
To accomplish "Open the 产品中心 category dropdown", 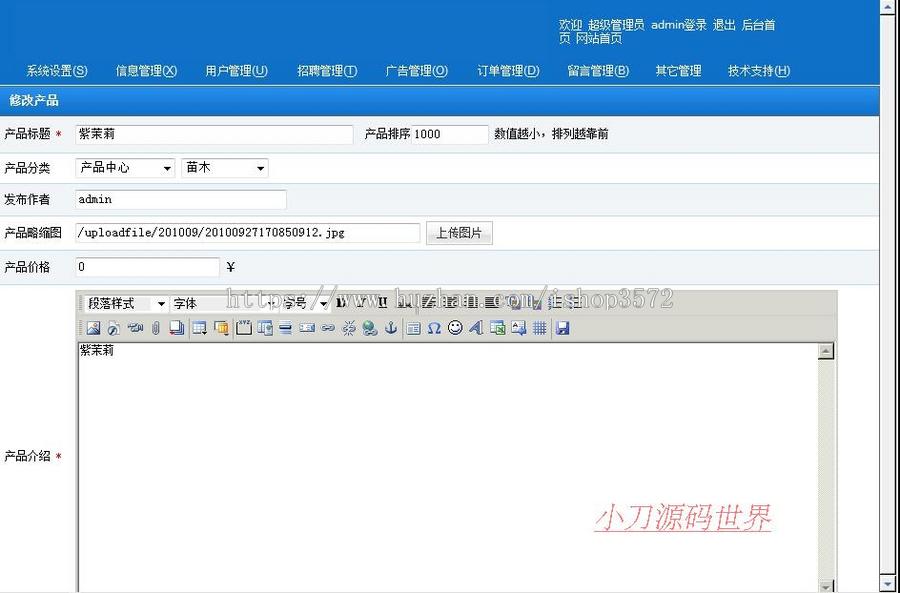I will coord(125,168).
